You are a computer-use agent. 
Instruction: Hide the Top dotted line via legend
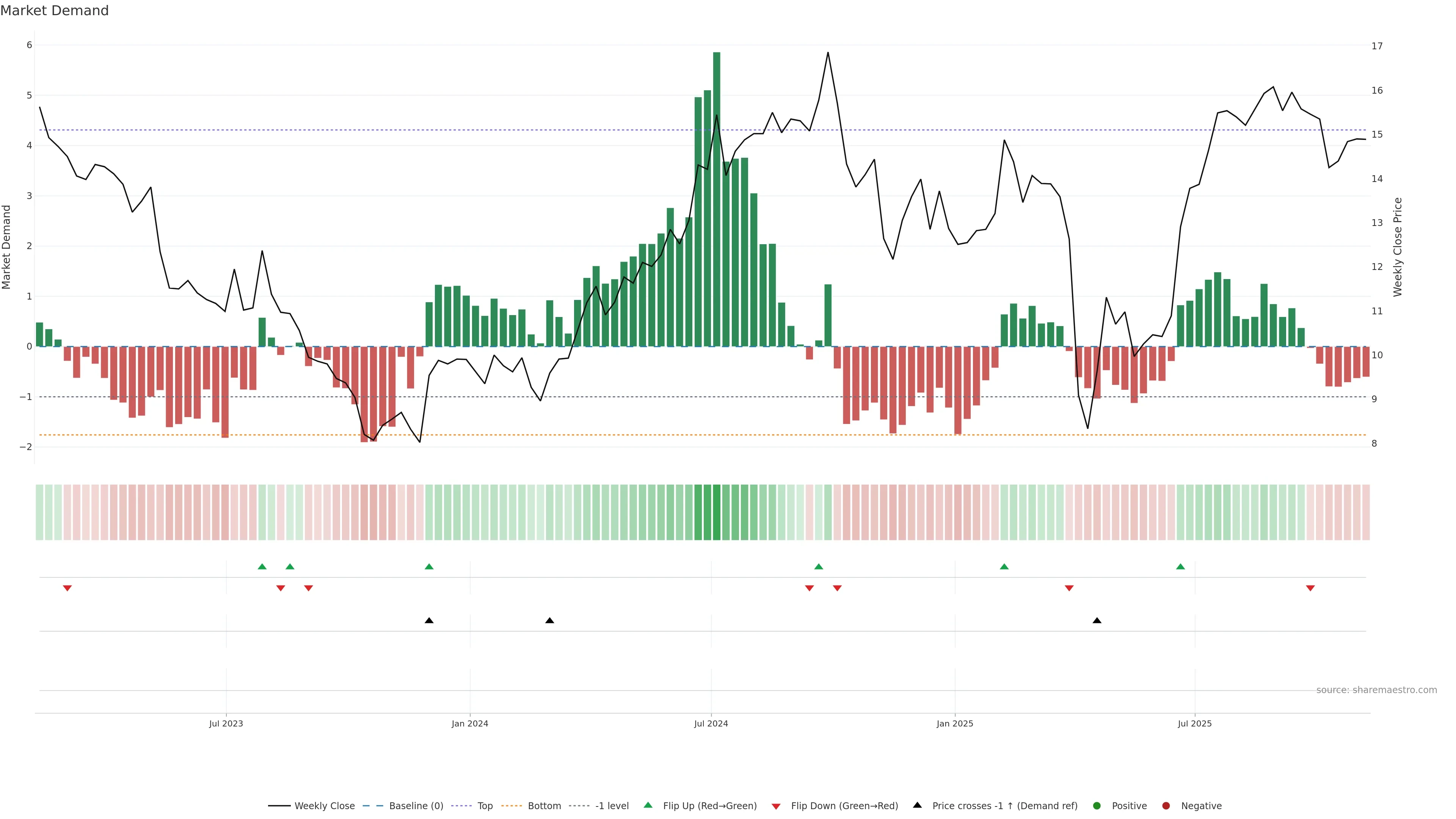pyautogui.click(x=485, y=805)
